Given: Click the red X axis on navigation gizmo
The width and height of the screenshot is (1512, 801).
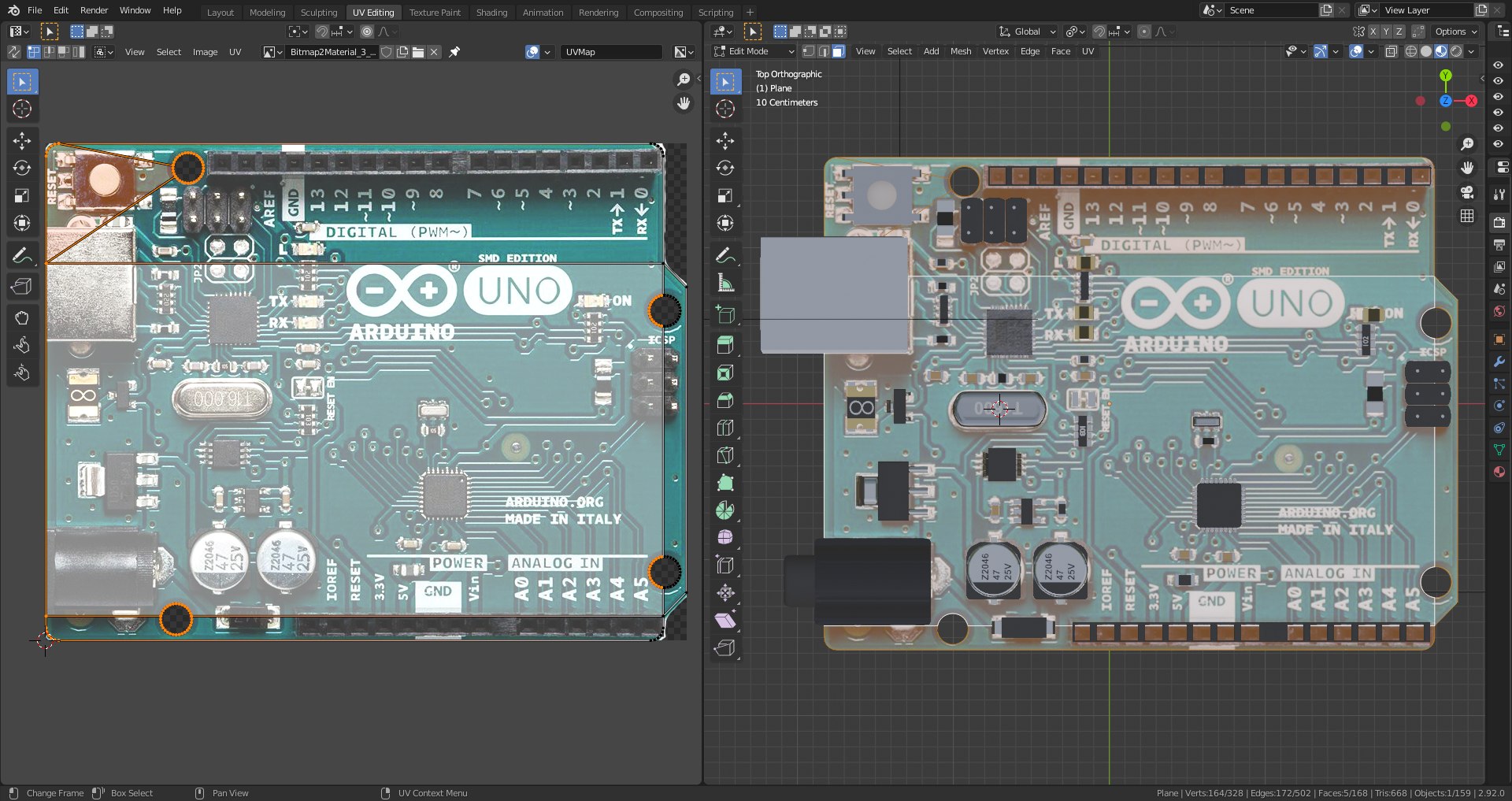Looking at the screenshot, I should (1470, 101).
